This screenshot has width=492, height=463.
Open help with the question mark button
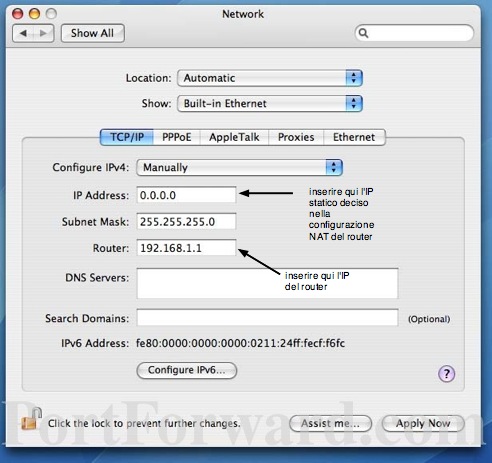point(446,374)
